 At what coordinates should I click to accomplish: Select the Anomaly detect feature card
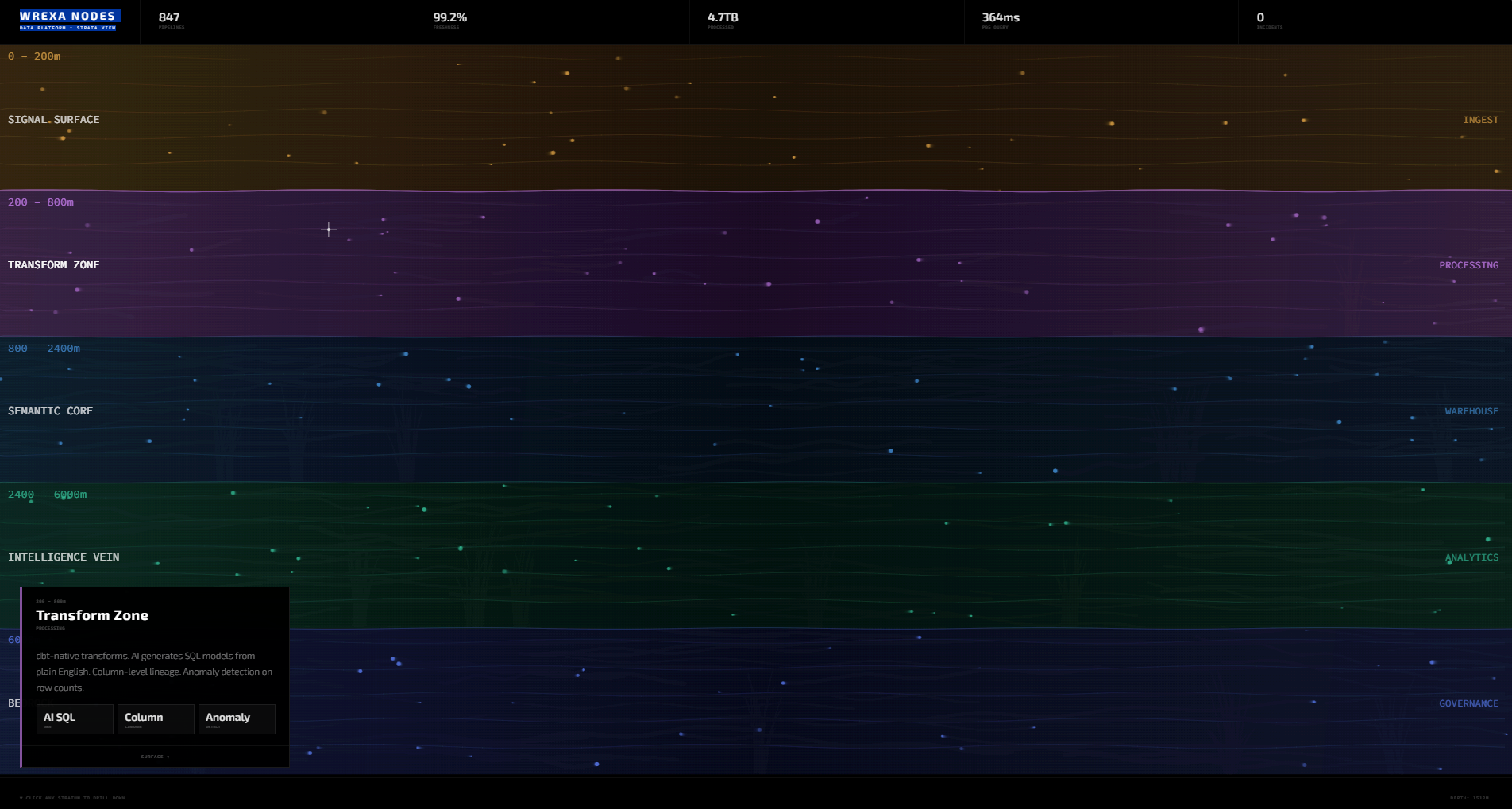pyautogui.click(x=237, y=719)
